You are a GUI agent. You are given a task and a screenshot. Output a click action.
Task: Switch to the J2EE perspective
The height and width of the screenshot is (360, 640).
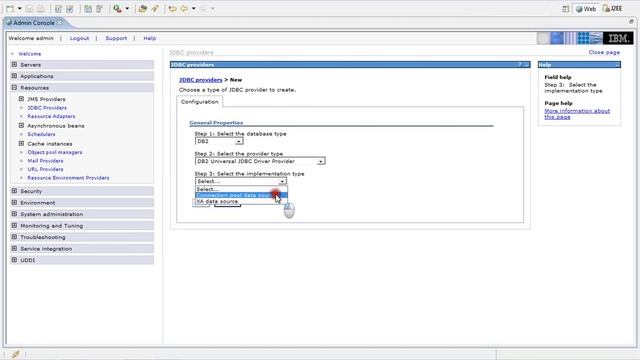click(613, 9)
